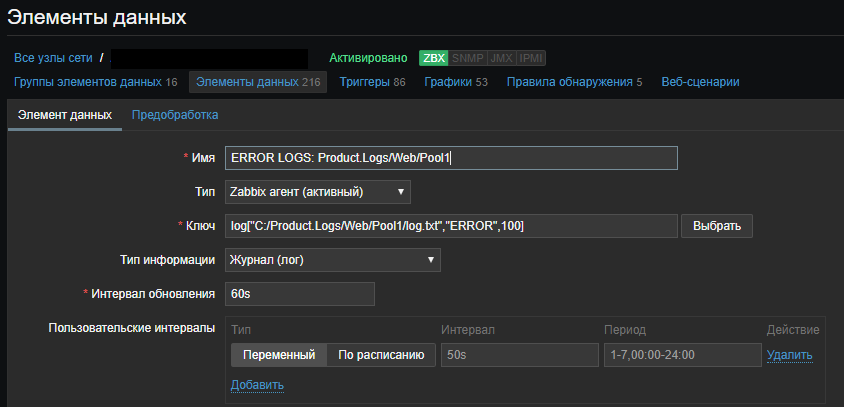Expand the 'Тип' Zabbix агент dropdown
Image resolution: width=844 pixels, height=407 pixels.
click(x=318, y=192)
